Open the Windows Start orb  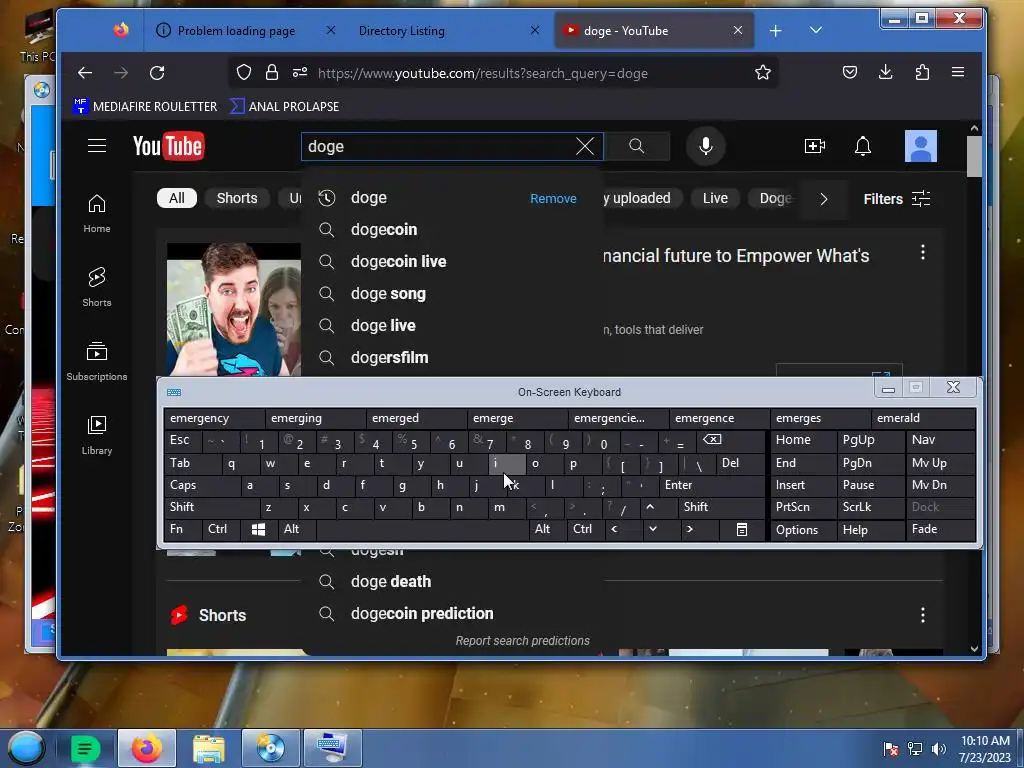pos(26,748)
